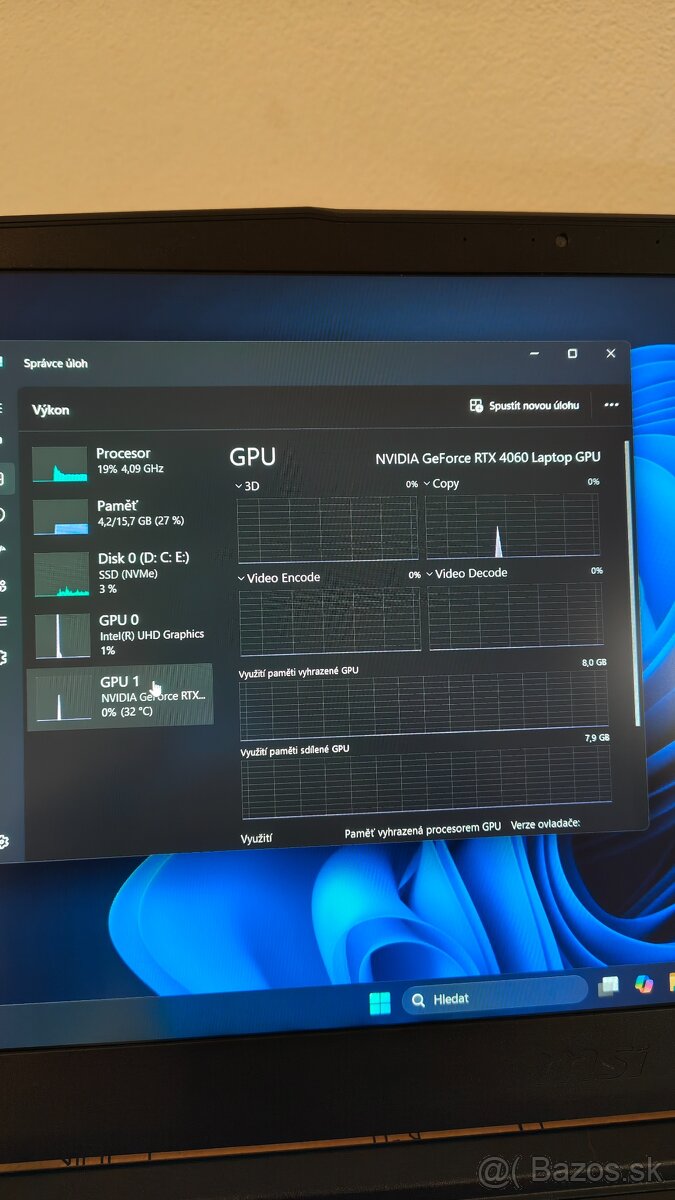
Task: Click the shared GPU memory graph
Action: pyautogui.click(x=426, y=781)
